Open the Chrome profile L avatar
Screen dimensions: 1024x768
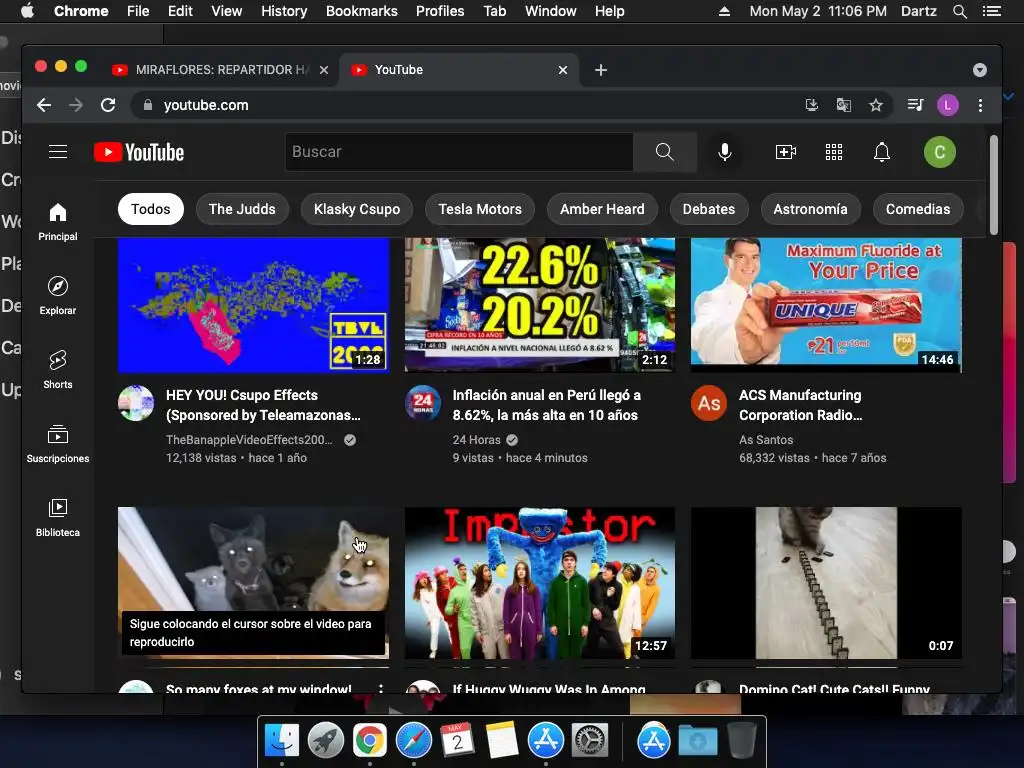point(948,105)
